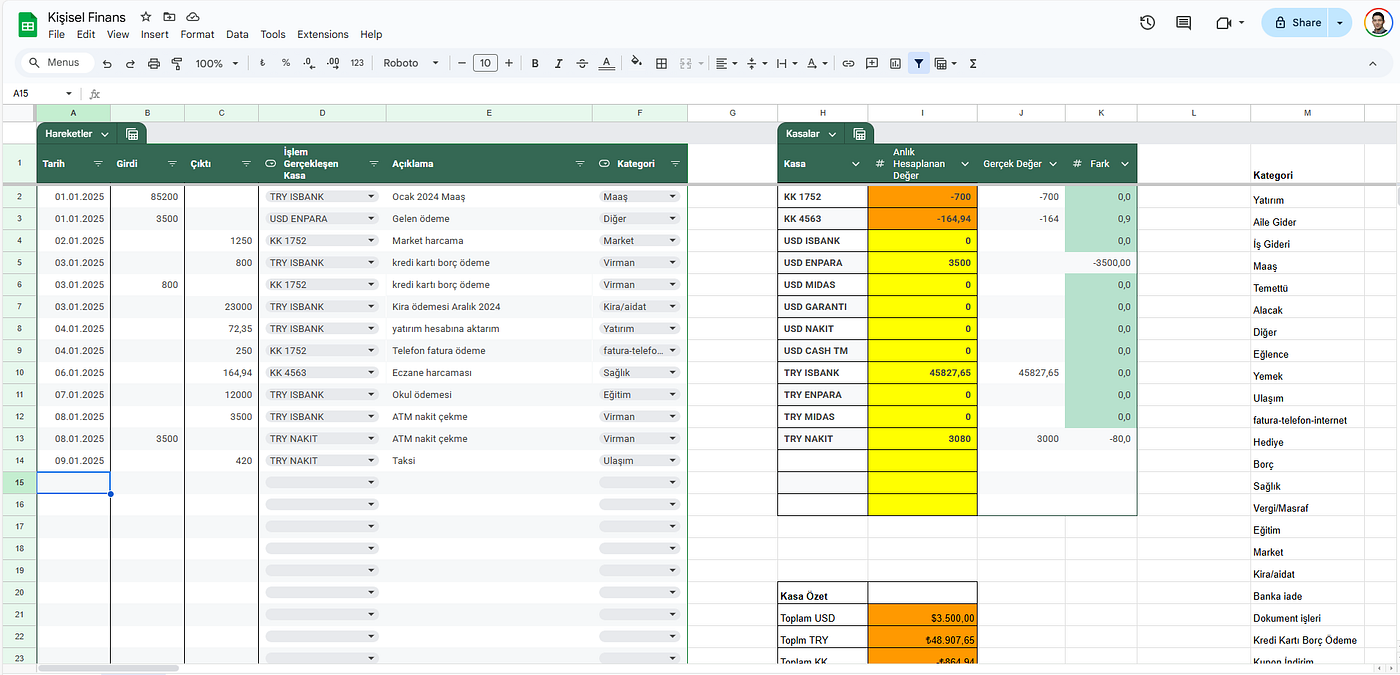This screenshot has width=1400, height=675.
Task: Show all comments panel
Action: coord(1184,22)
